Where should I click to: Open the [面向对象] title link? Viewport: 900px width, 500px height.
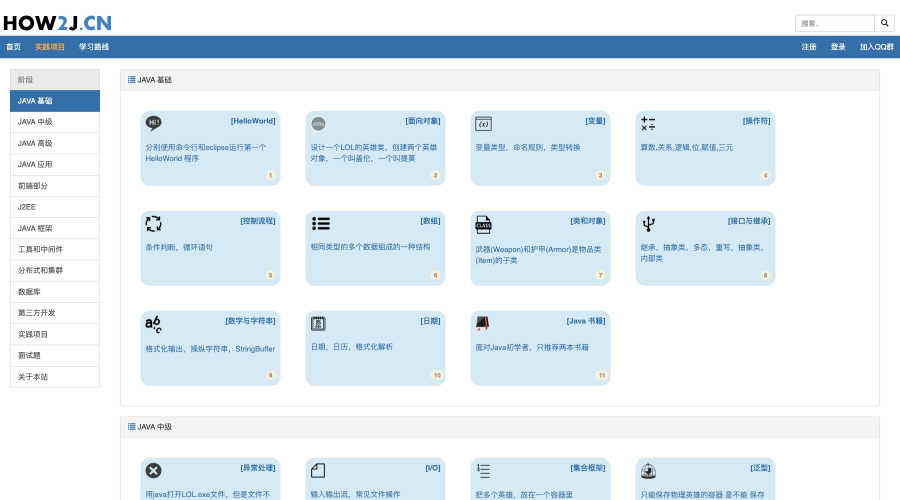click(423, 121)
